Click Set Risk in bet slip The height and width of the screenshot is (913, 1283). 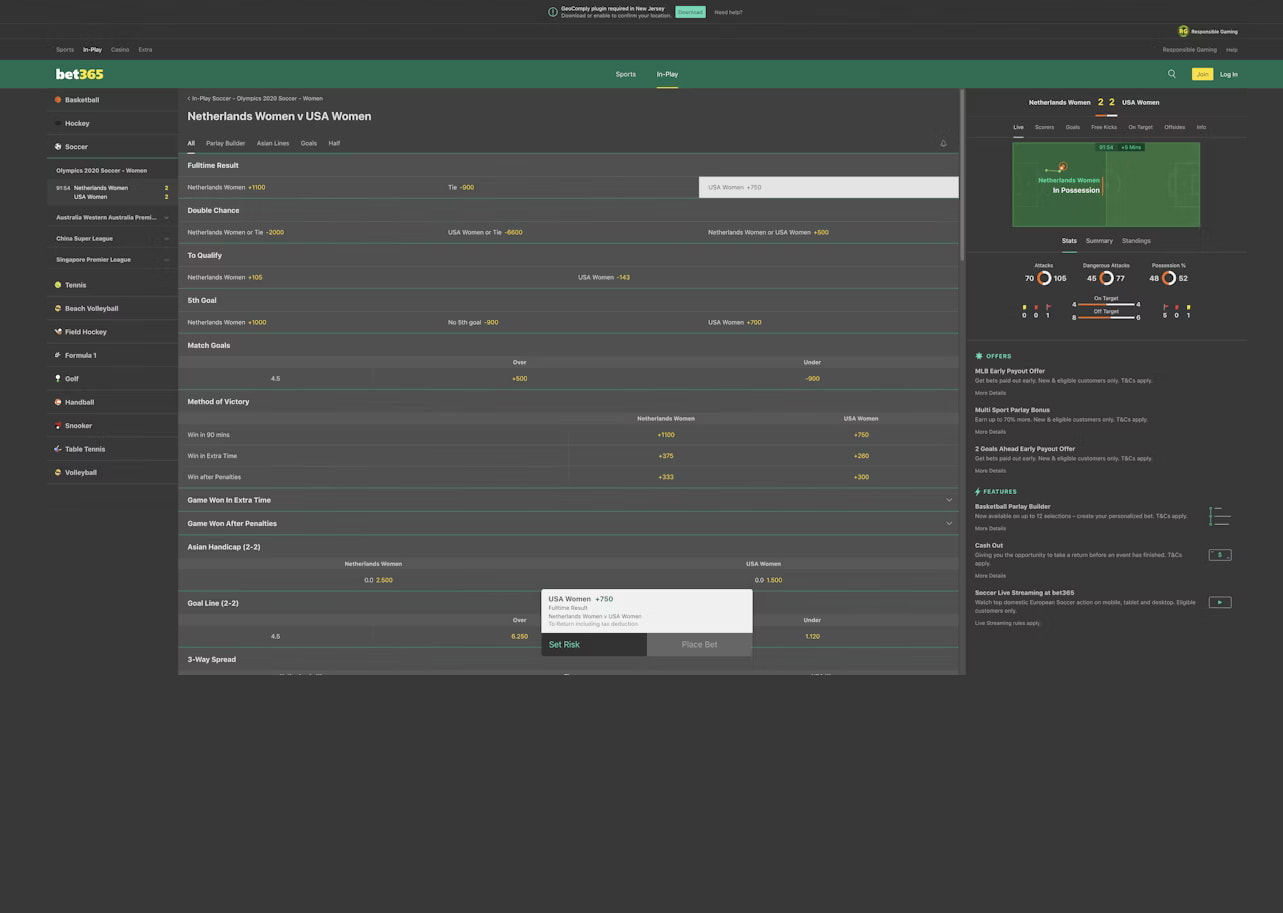tap(594, 645)
